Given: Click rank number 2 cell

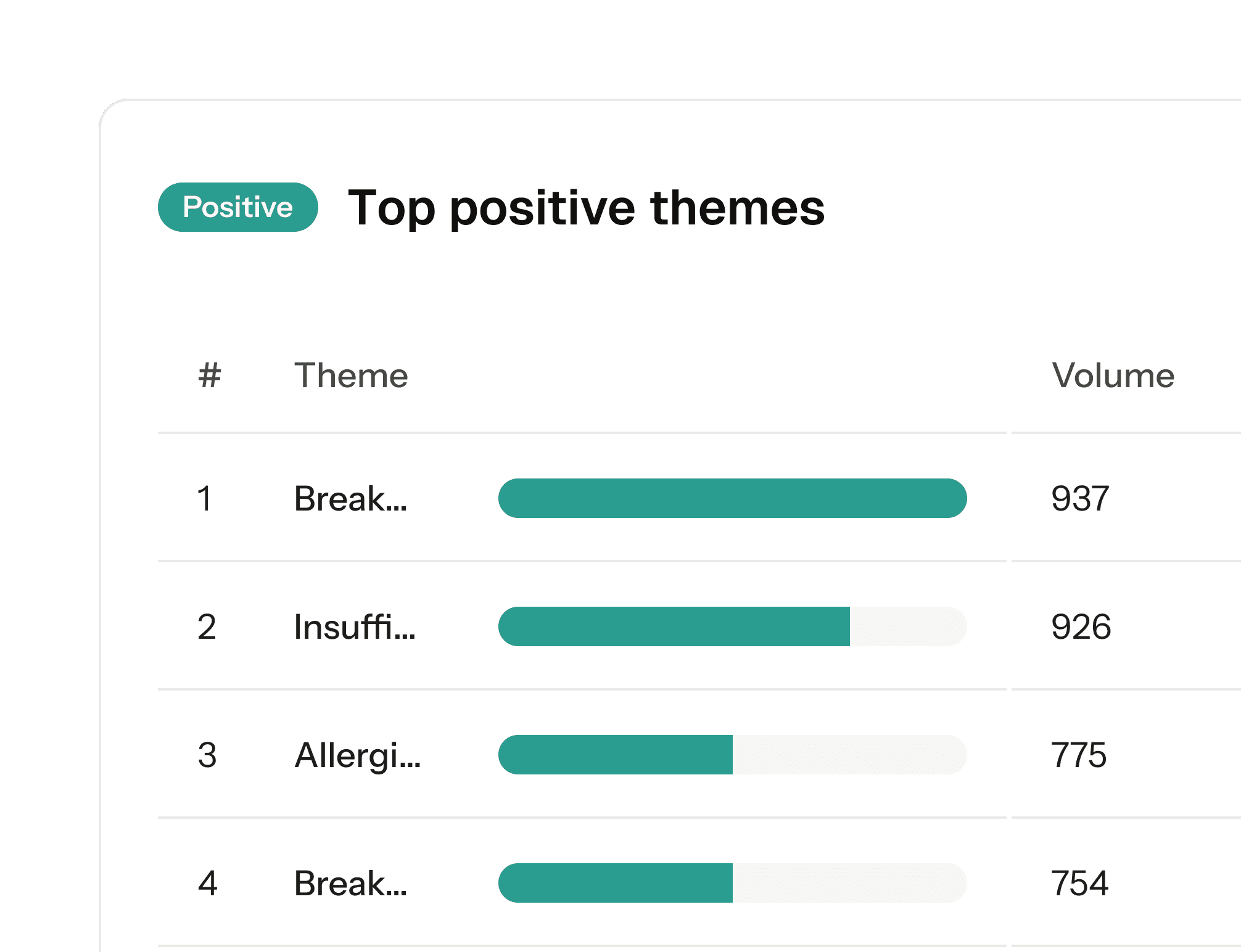Looking at the screenshot, I should click(x=207, y=626).
